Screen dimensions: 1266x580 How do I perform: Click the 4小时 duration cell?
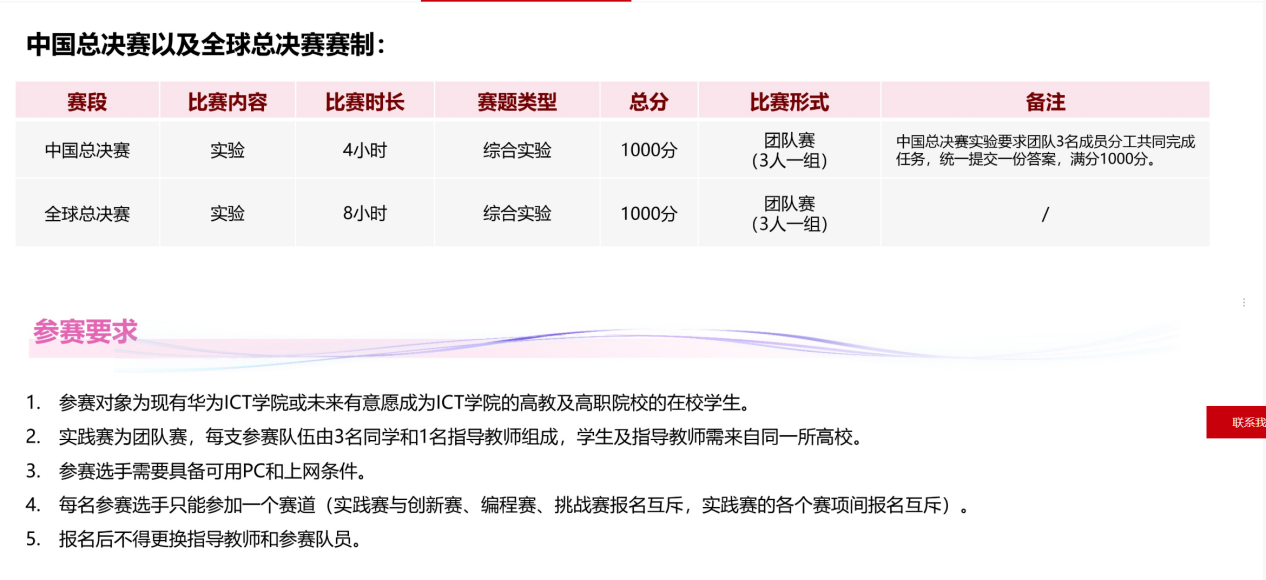coord(364,151)
